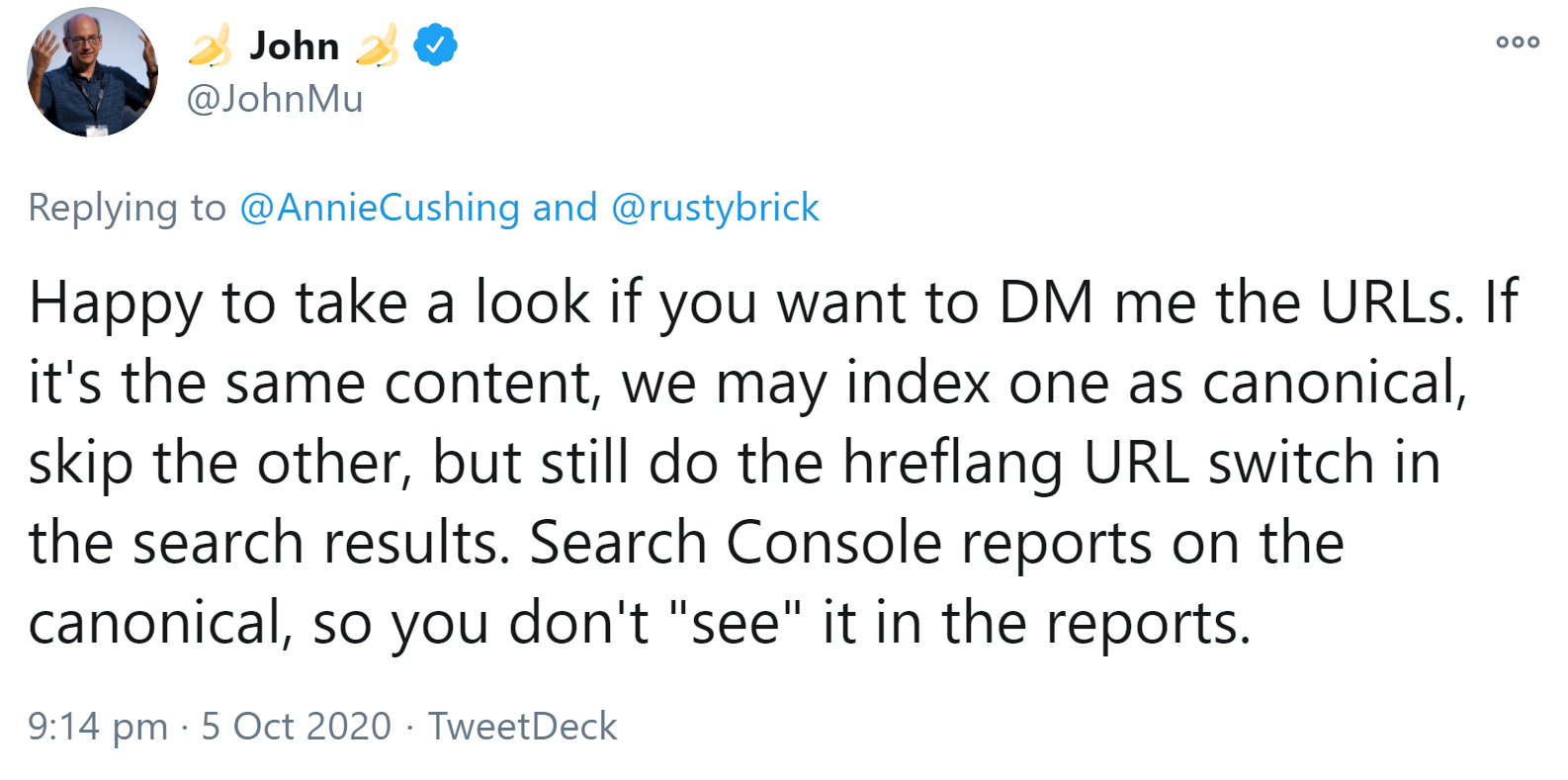
Task: Click John's display name
Action: click(x=295, y=44)
